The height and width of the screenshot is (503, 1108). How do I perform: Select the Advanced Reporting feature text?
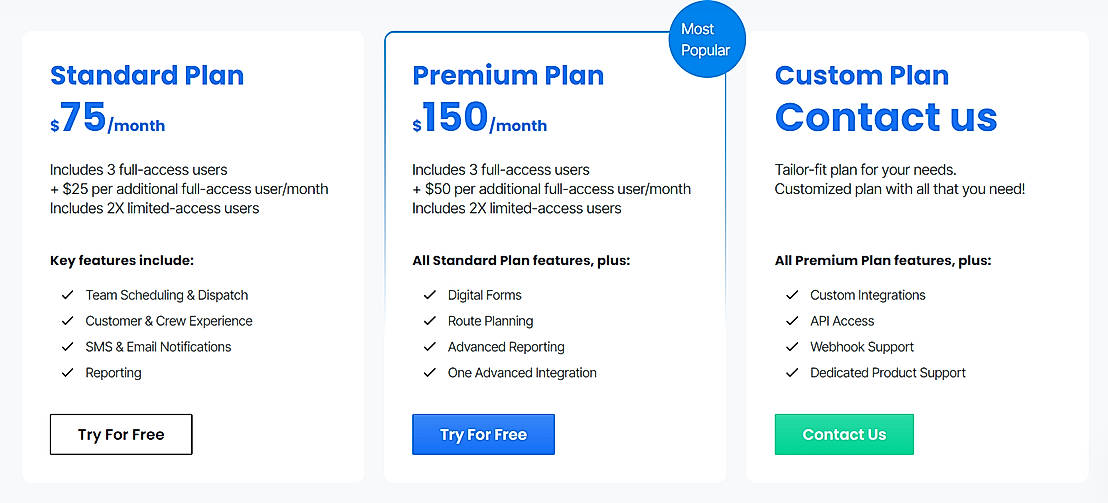[x=506, y=347]
